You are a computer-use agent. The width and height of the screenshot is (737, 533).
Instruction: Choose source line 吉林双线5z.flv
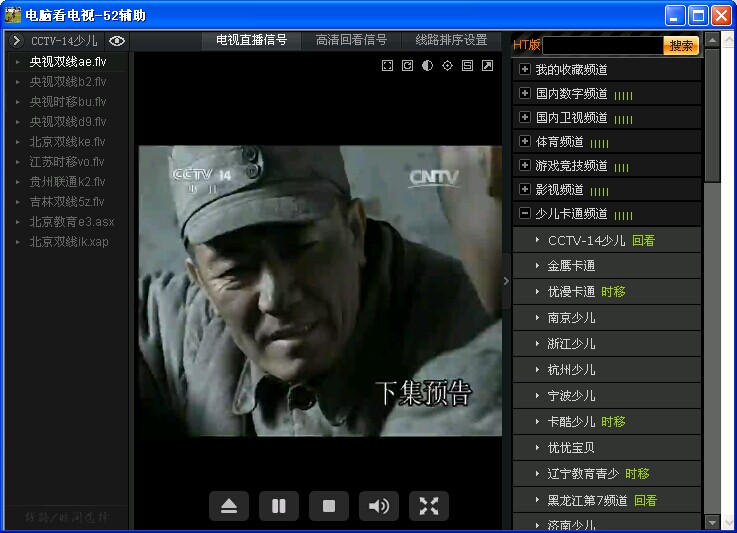click(x=68, y=202)
